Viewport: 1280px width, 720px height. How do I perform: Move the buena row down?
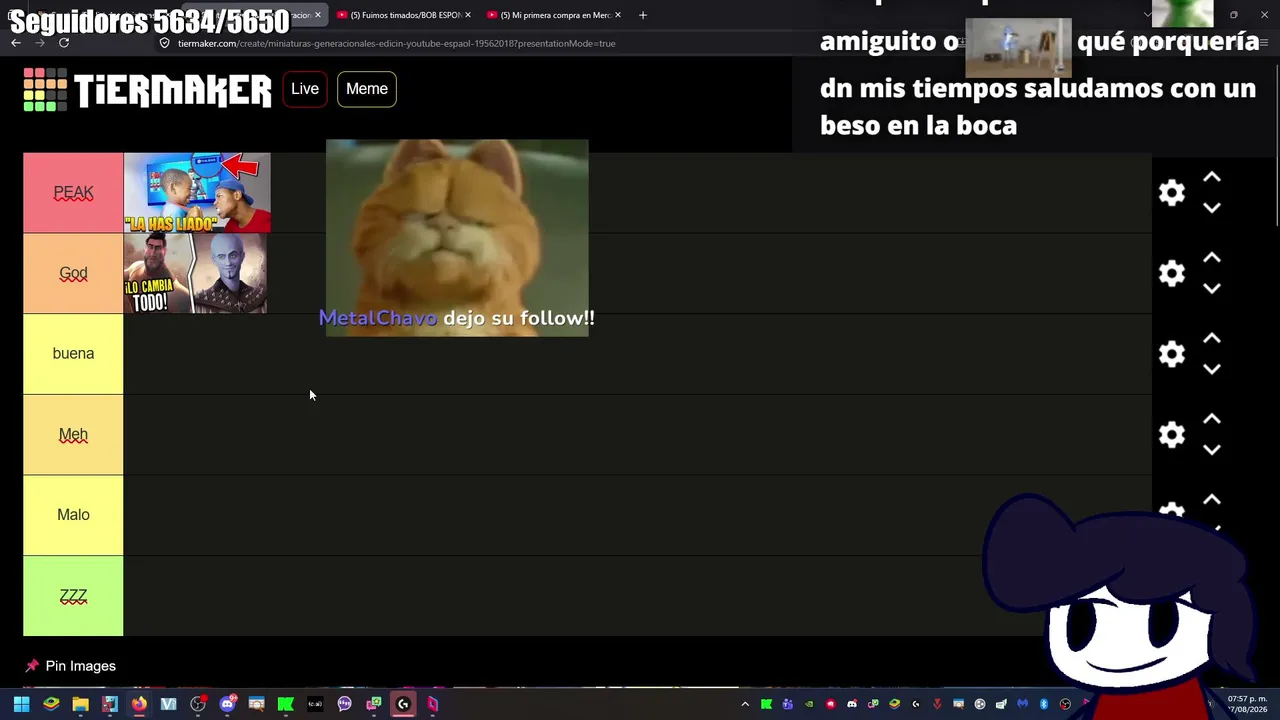tap(1212, 369)
